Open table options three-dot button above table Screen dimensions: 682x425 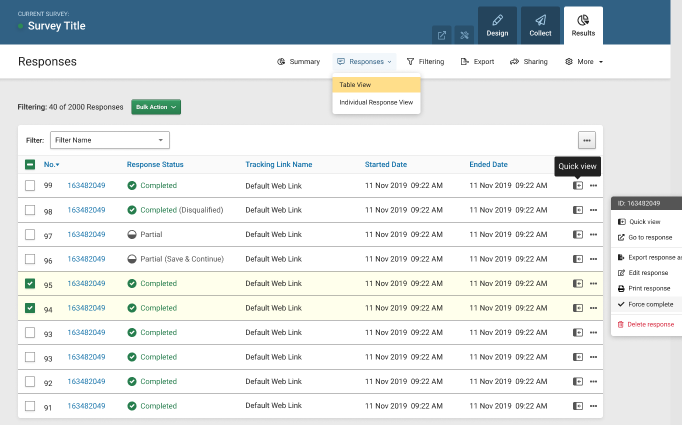click(587, 140)
